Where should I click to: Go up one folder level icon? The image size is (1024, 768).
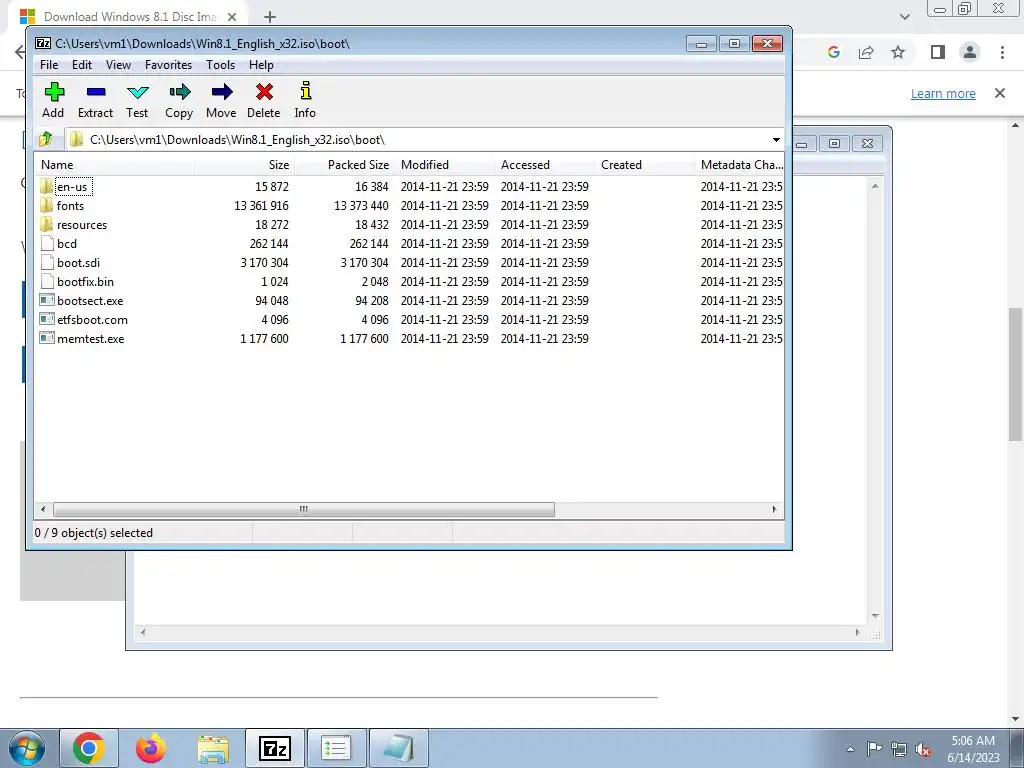[x=46, y=139]
